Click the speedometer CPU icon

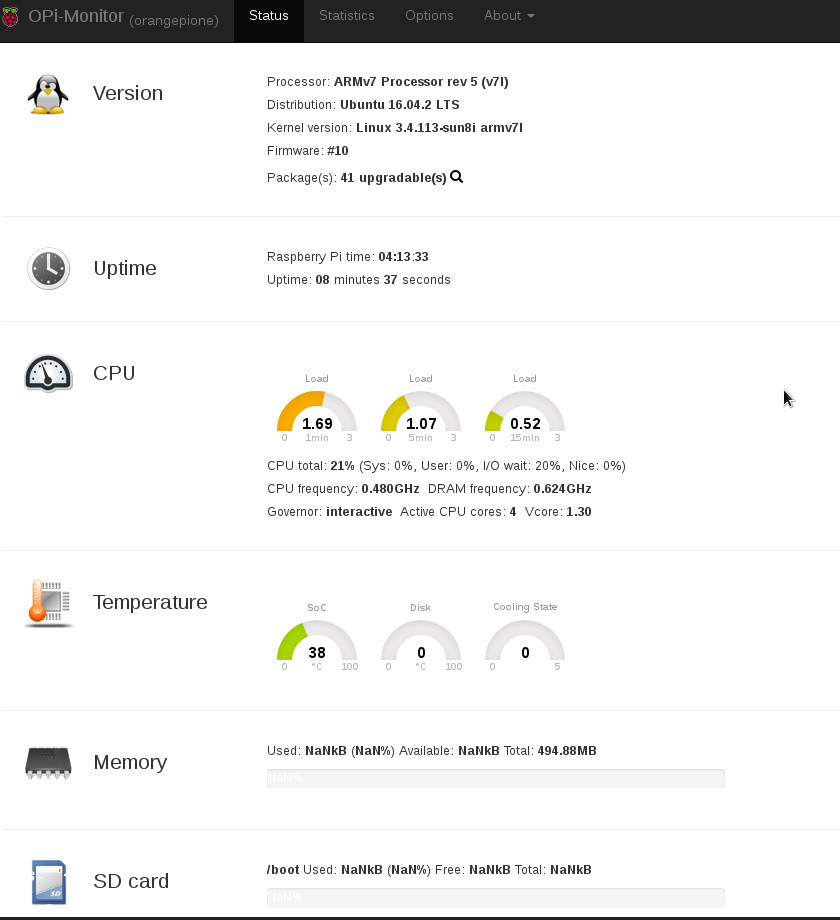(x=48, y=374)
